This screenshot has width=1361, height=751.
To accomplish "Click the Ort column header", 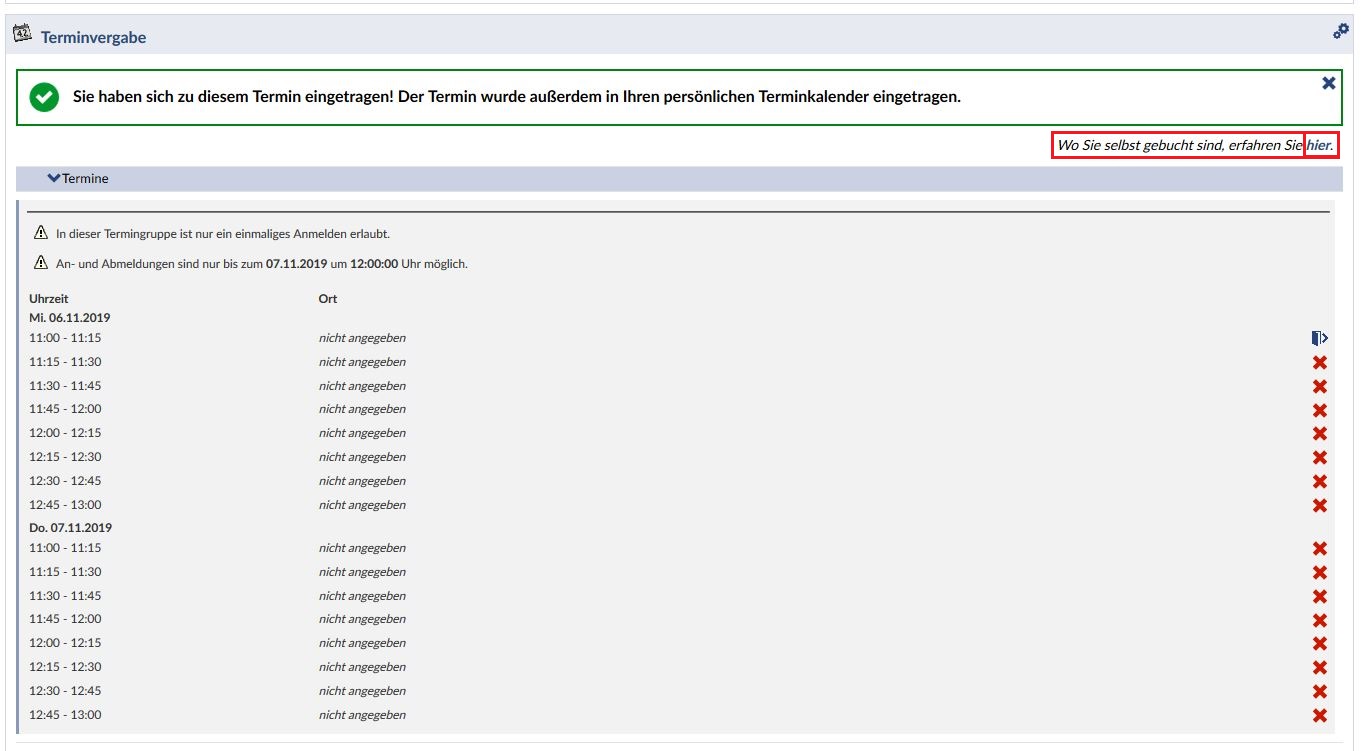I will [328, 298].
